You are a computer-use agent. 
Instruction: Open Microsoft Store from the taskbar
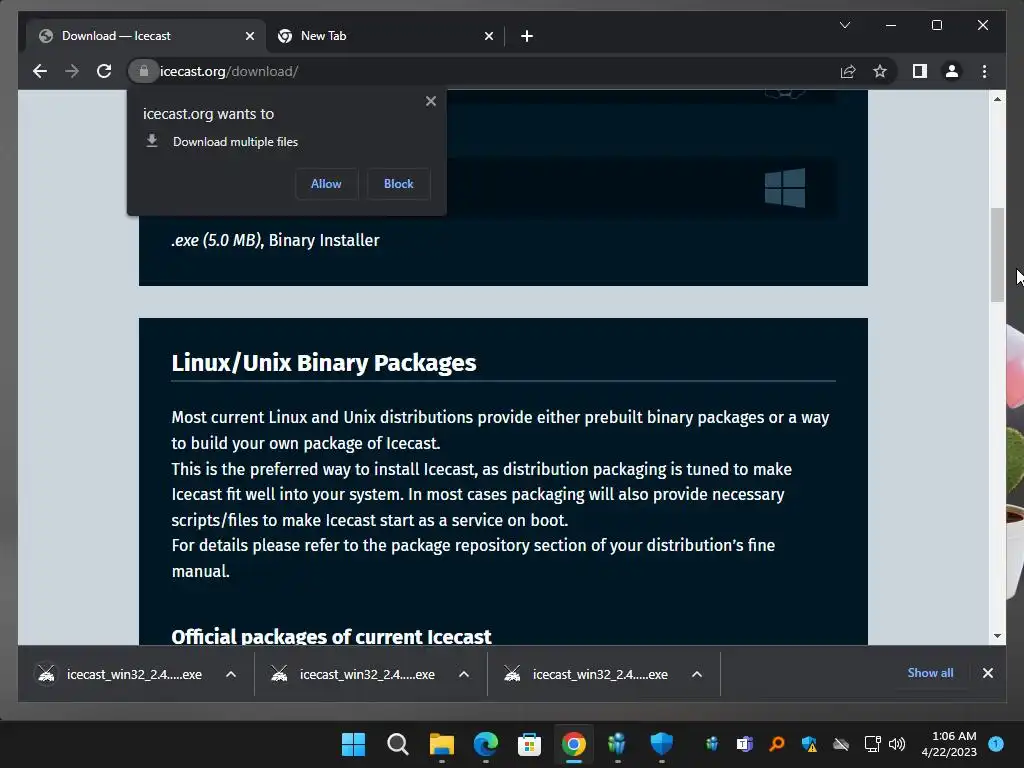tap(529, 744)
